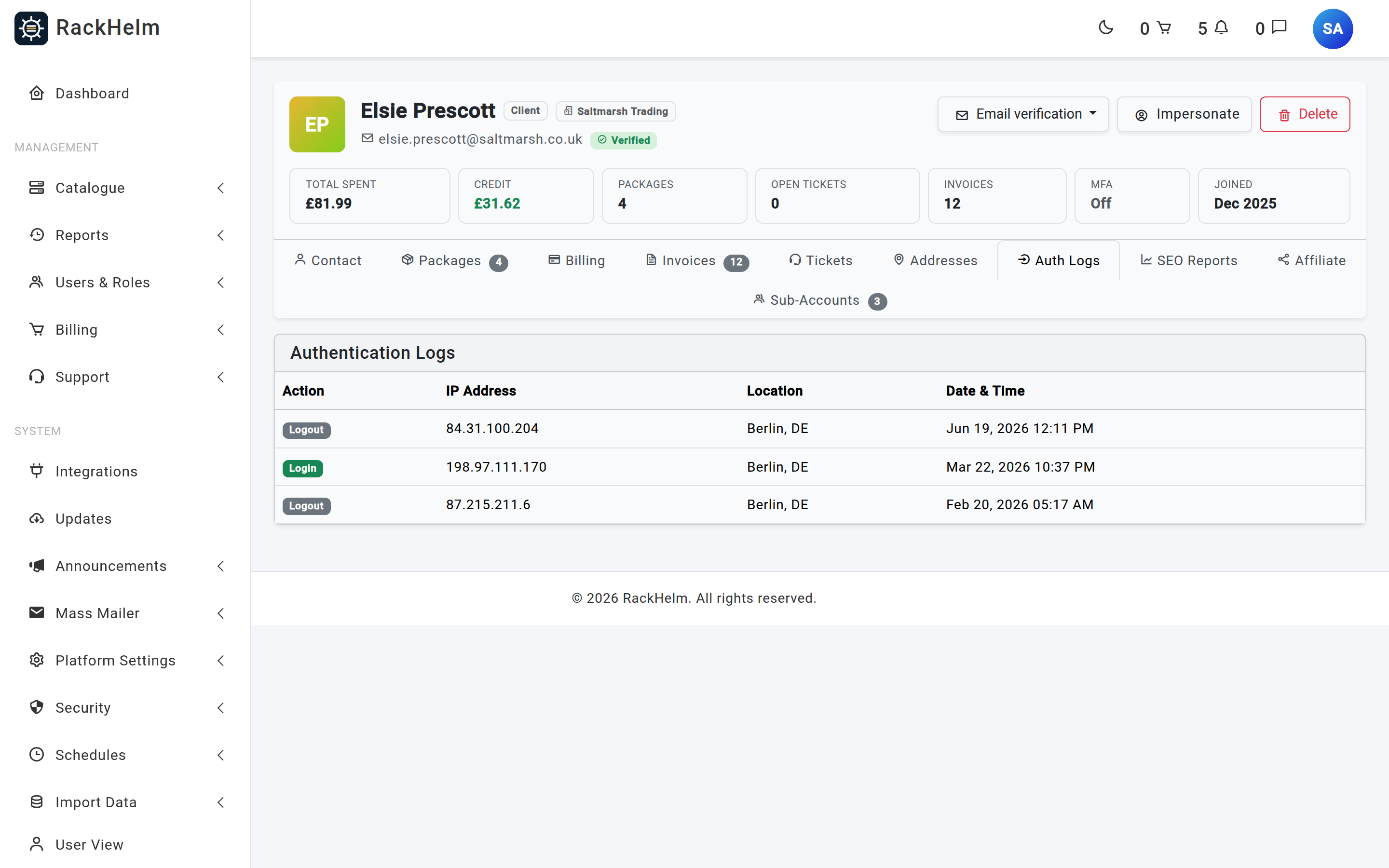
Task: Open the Sub-Accounts tab
Action: pos(819,300)
